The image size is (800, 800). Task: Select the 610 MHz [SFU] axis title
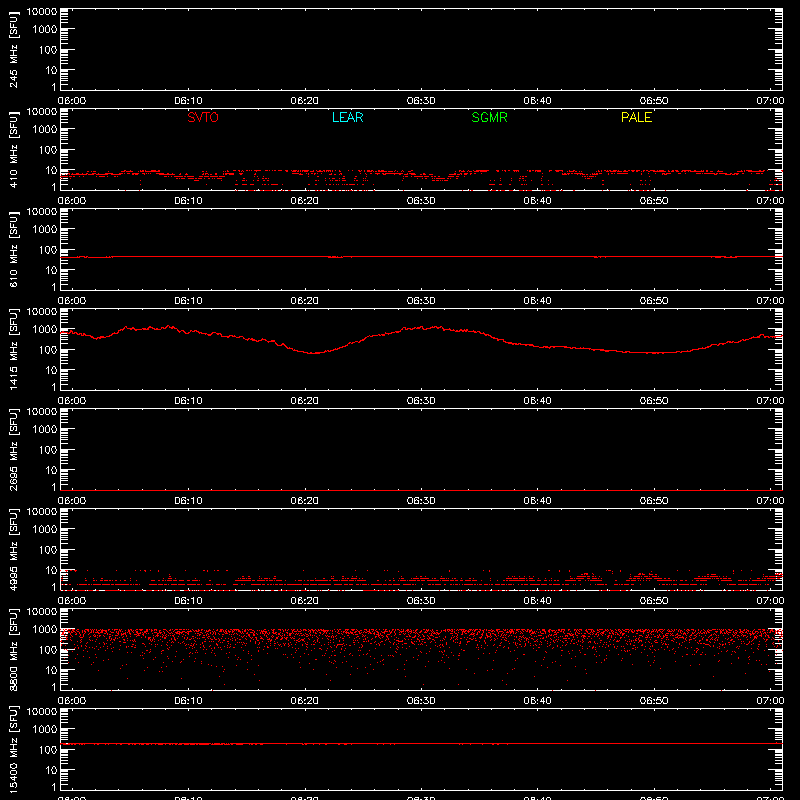pos(13,249)
